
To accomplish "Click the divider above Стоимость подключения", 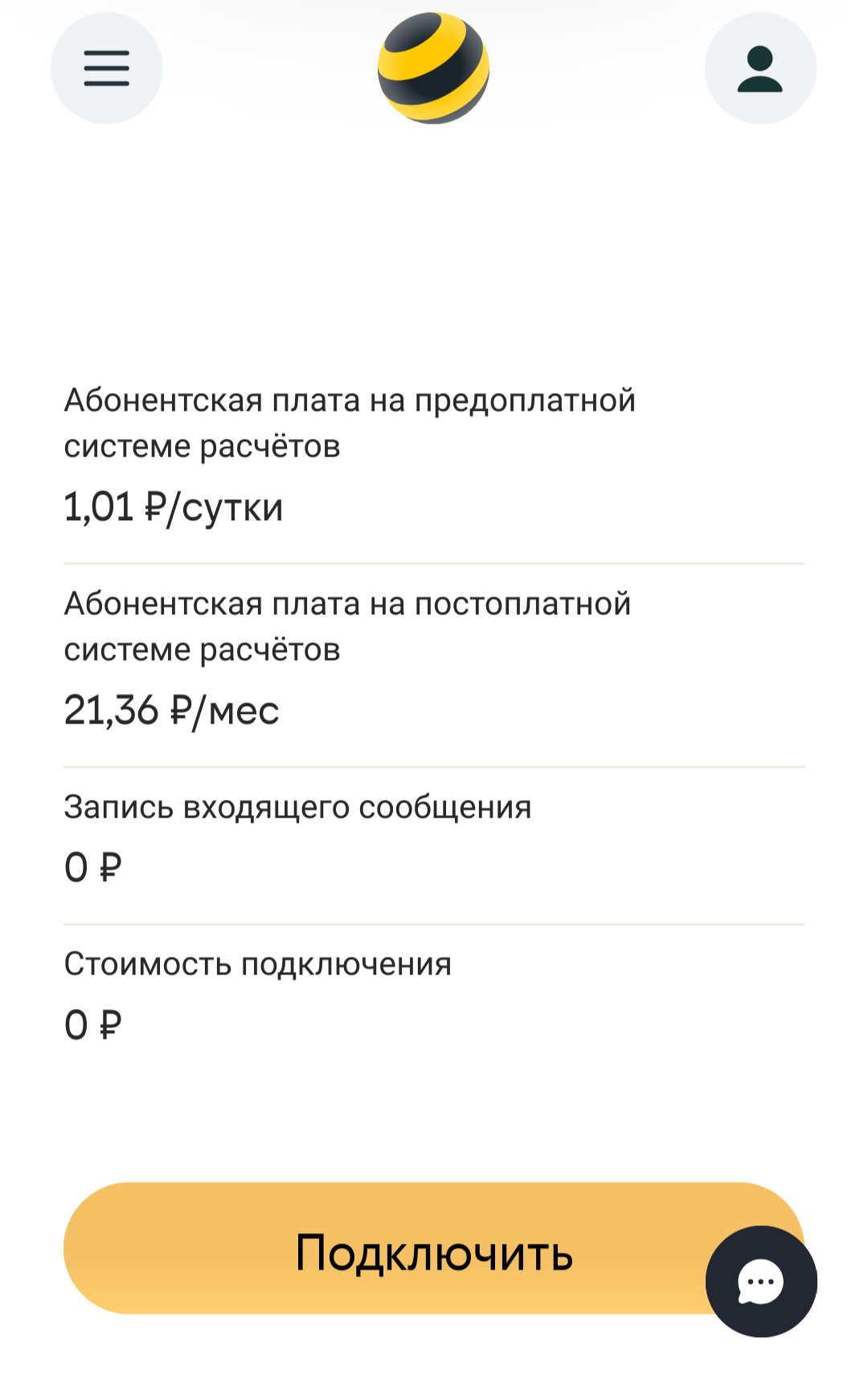I will tap(434, 925).
